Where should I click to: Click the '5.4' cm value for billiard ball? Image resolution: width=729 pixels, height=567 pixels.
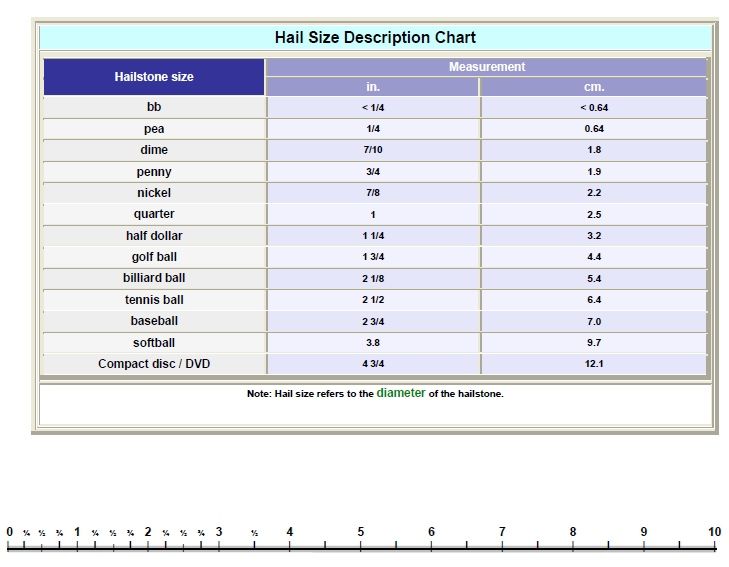point(594,278)
